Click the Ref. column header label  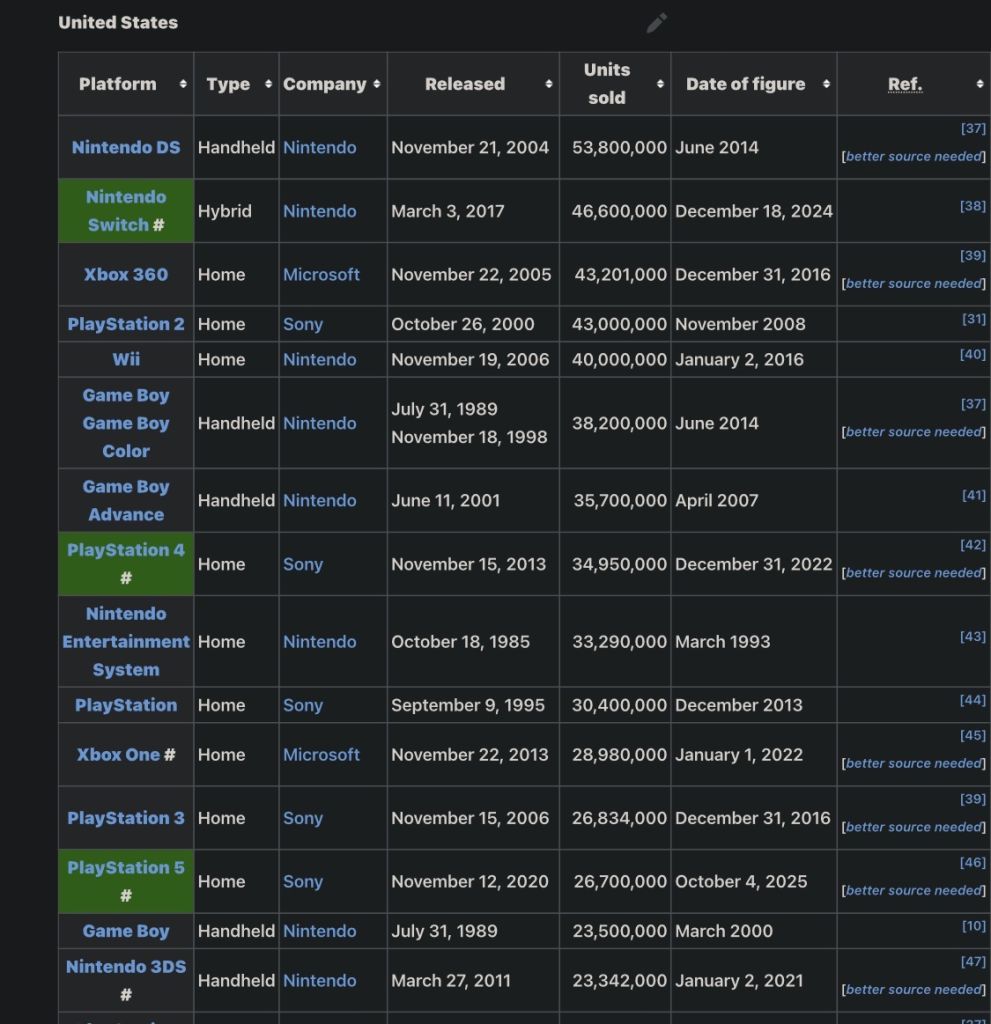tap(905, 84)
